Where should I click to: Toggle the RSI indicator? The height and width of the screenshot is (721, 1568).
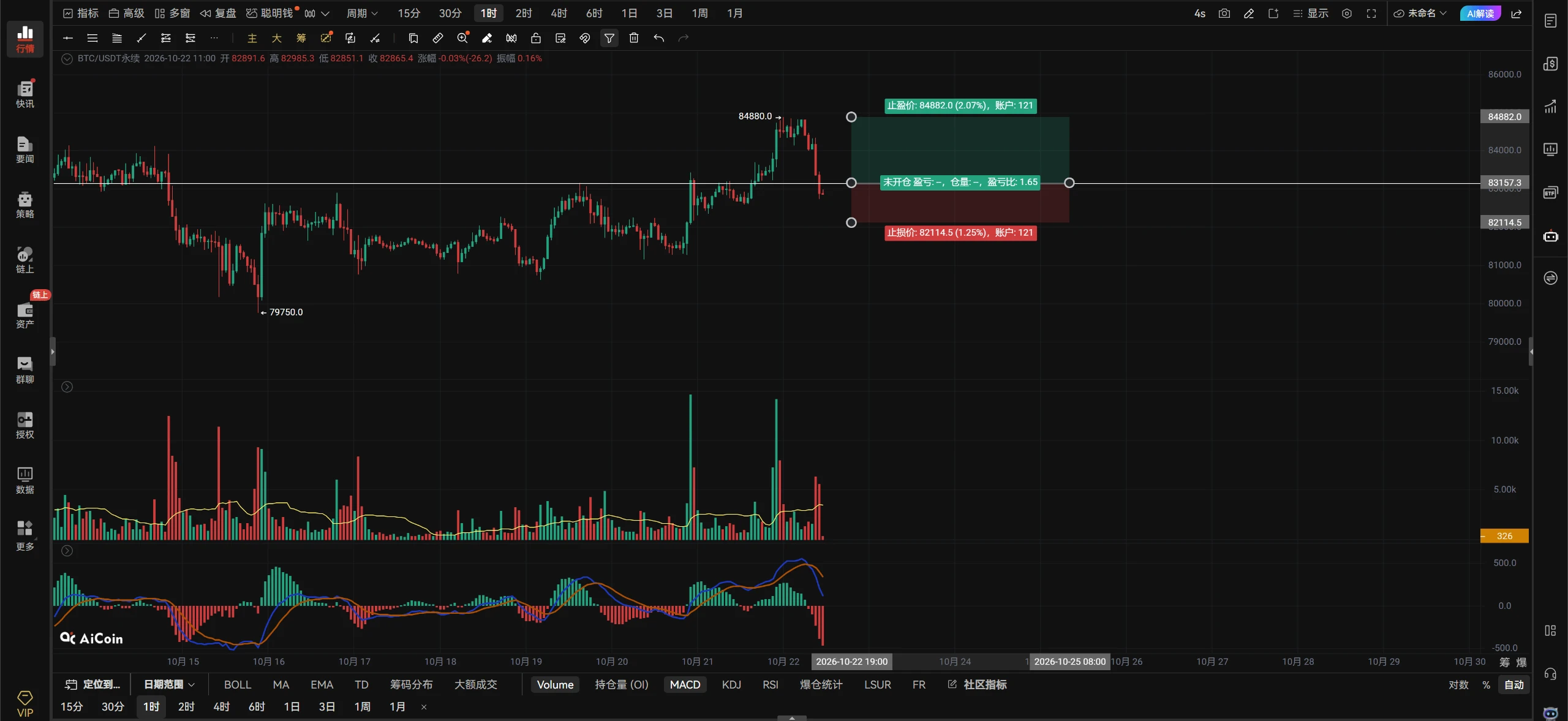[771, 684]
